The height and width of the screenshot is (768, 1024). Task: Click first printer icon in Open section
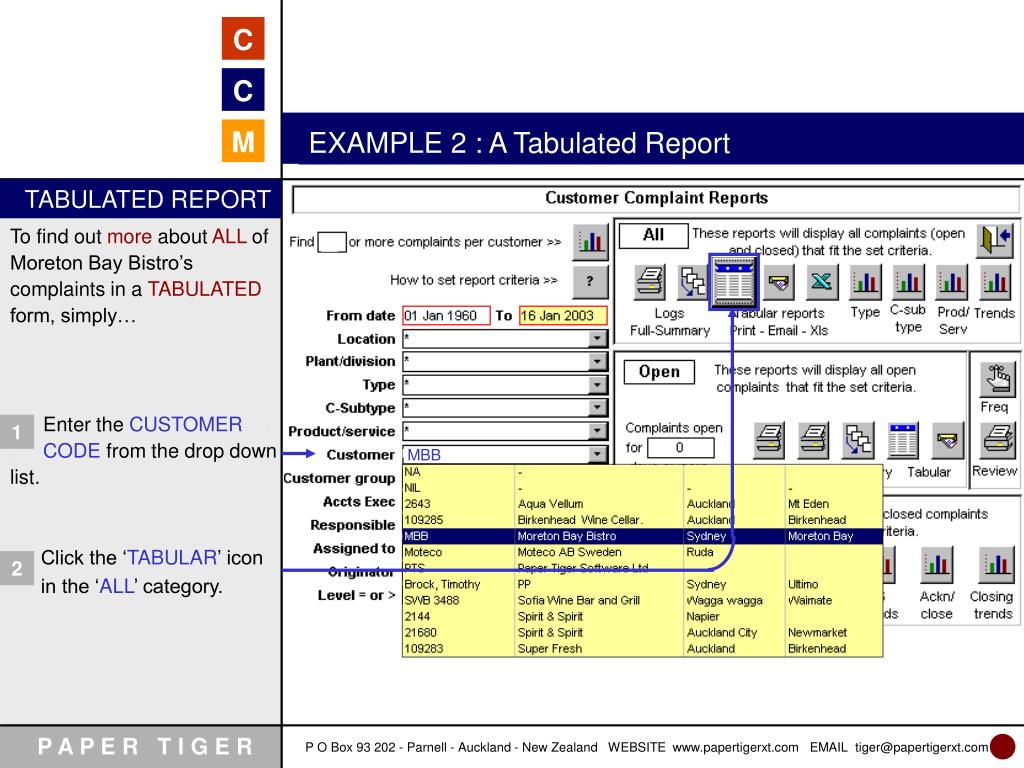pos(769,440)
